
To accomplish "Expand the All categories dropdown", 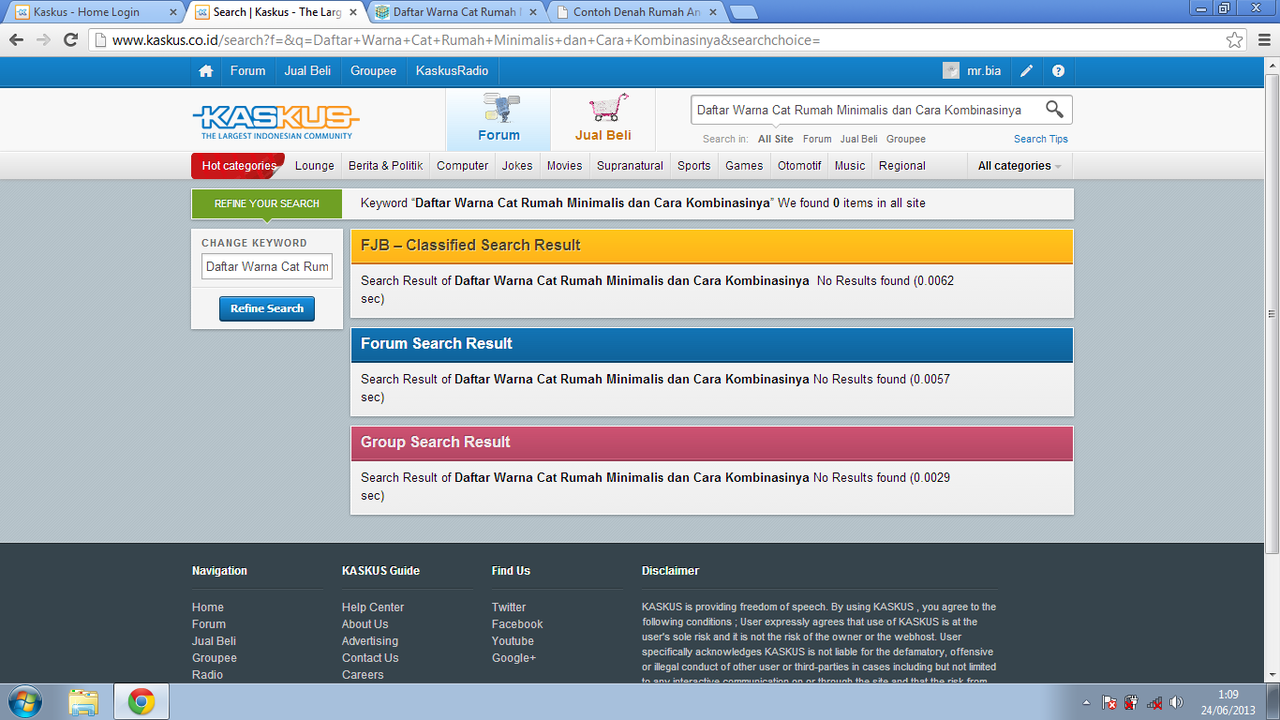I will click(1020, 166).
